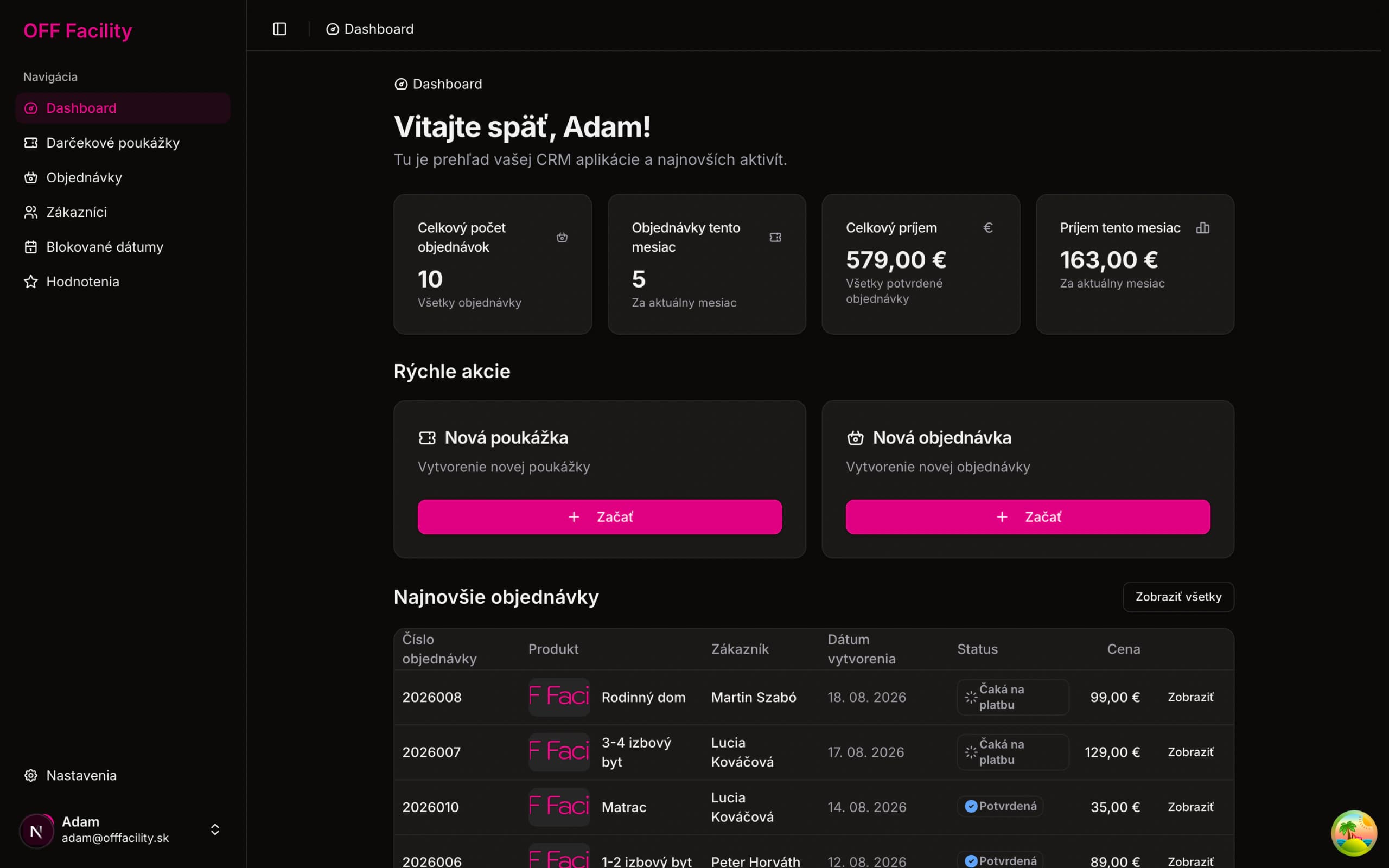The image size is (1389, 868).
Task: Click the Nastavenia gear icon
Action: click(x=31, y=775)
